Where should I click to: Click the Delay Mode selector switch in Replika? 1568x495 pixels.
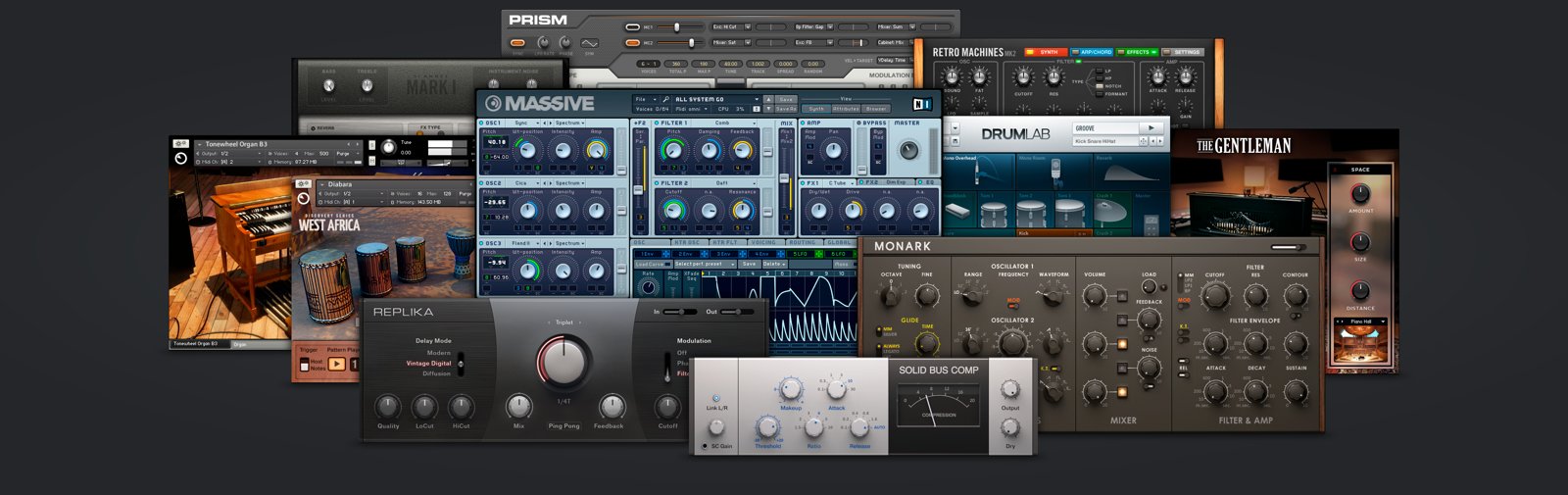click(461, 363)
